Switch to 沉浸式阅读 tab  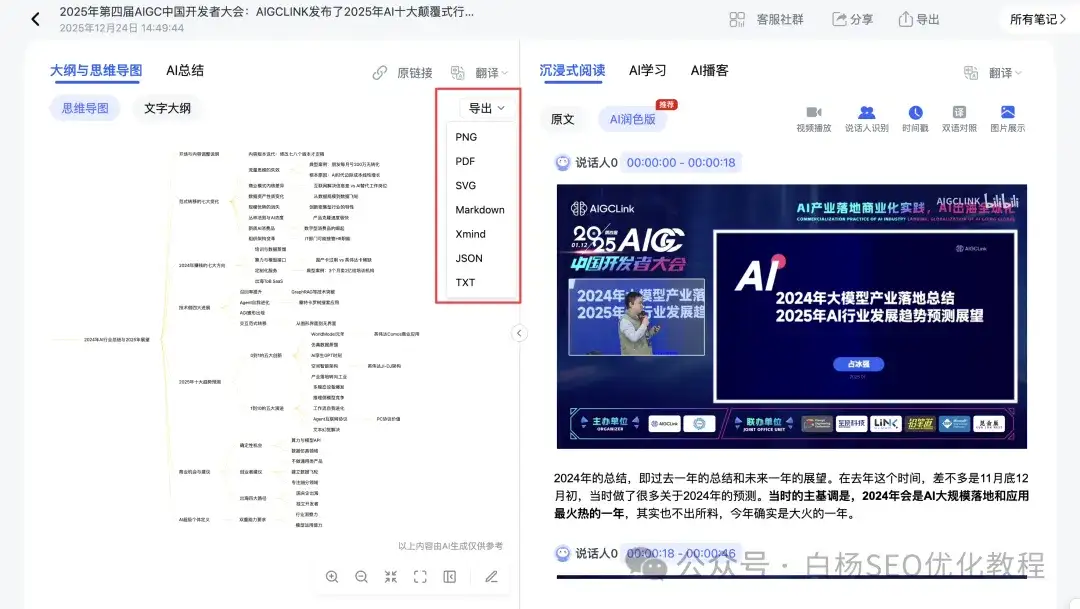point(572,70)
